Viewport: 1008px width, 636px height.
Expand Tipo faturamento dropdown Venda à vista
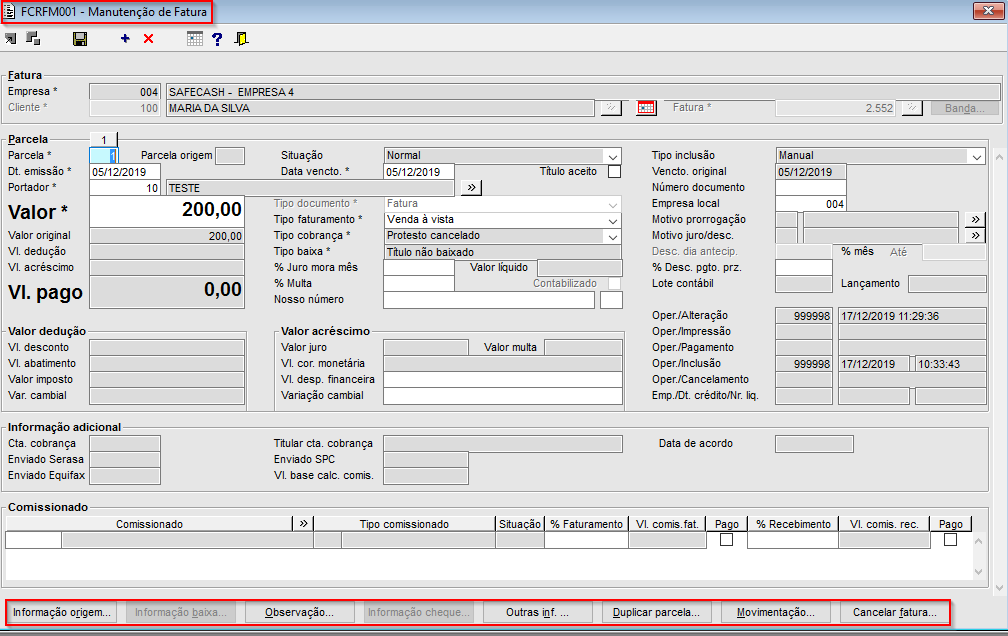[x=613, y=220]
